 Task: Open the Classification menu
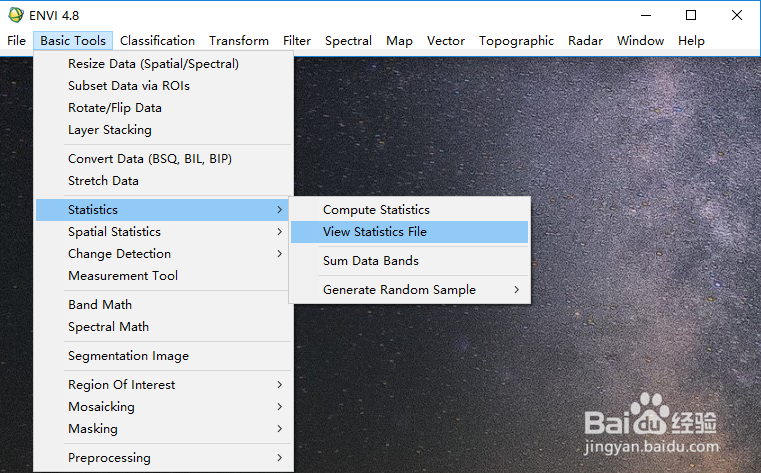click(x=157, y=41)
